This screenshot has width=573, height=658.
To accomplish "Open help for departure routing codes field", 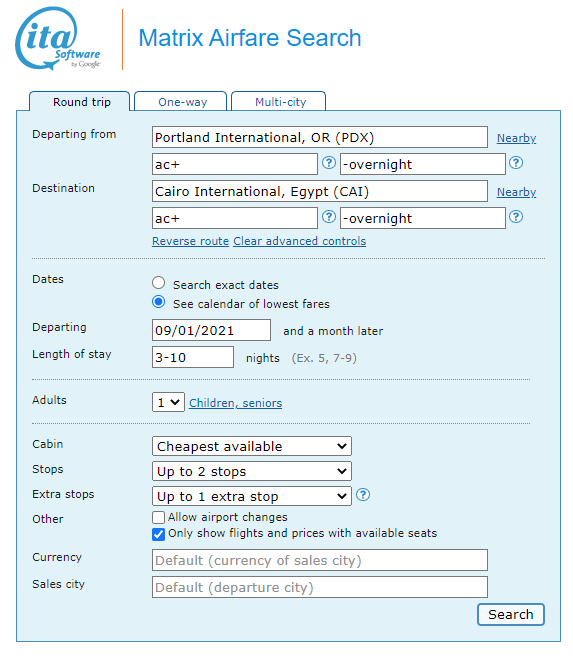I will [x=329, y=163].
